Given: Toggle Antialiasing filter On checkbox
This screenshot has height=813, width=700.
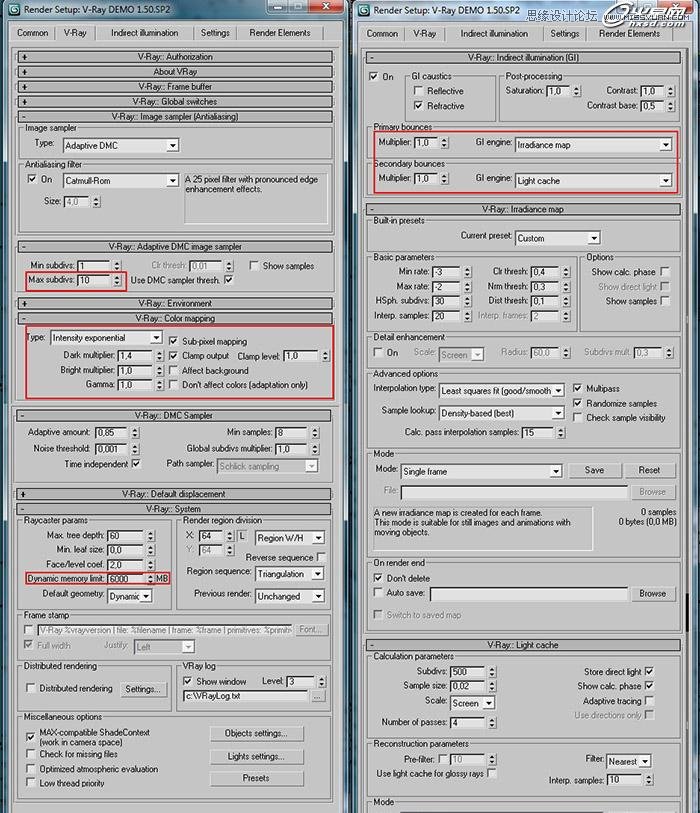Looking at the screenshot, I should point(32,179).
